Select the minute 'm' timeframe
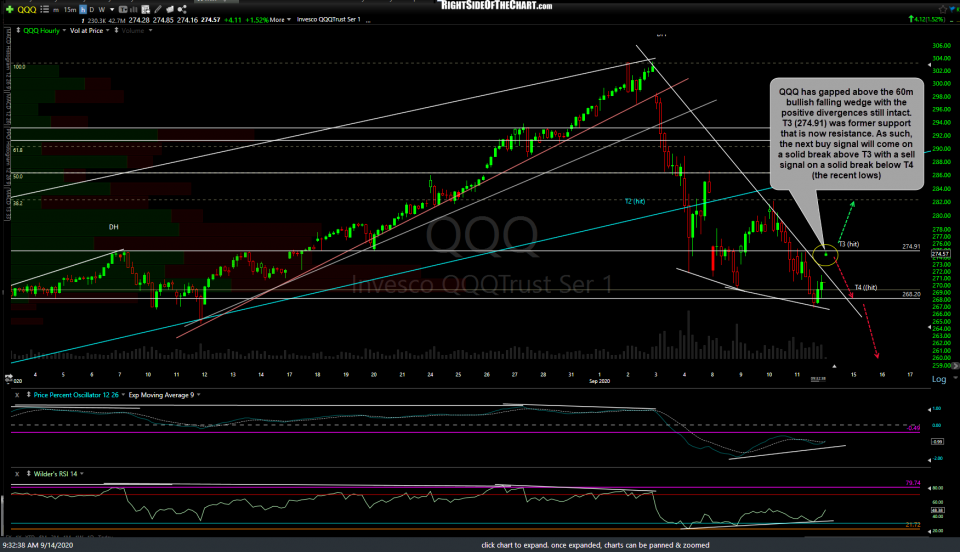 pyautogui.click(x=56, y=10)
